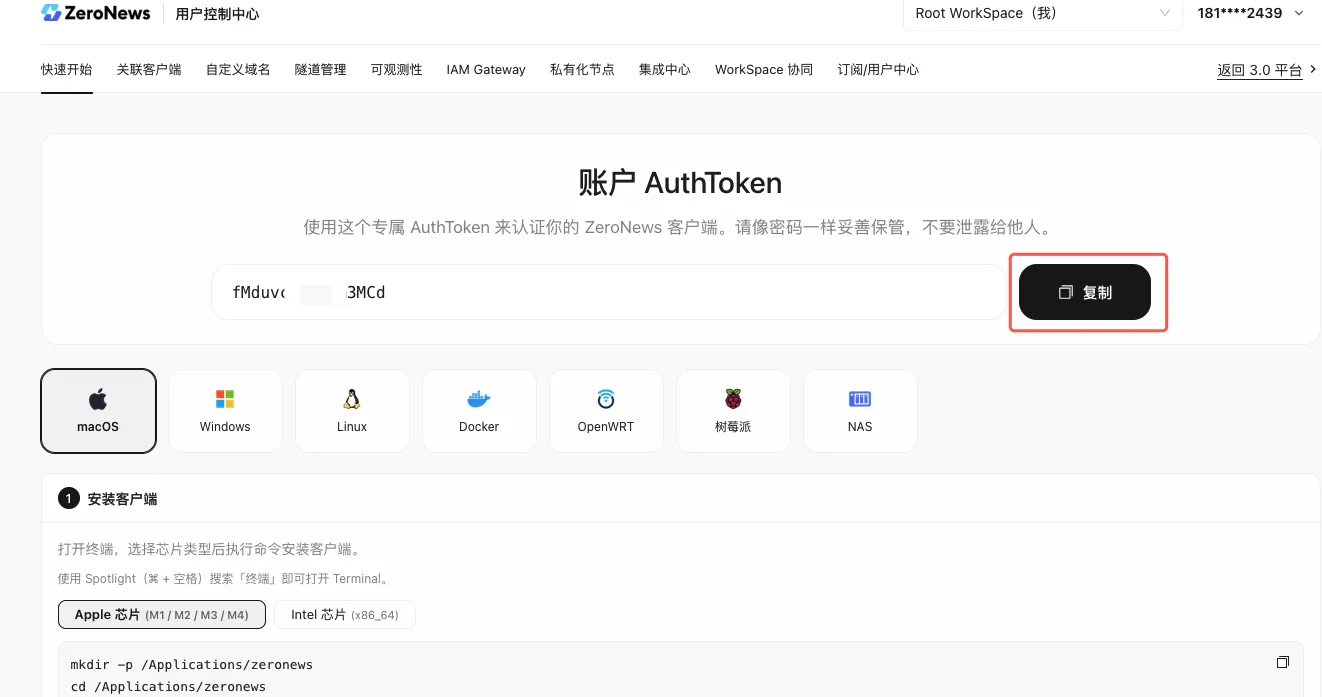Go back via 返回 3.0 平台 link

click(x=1266, y=70)
